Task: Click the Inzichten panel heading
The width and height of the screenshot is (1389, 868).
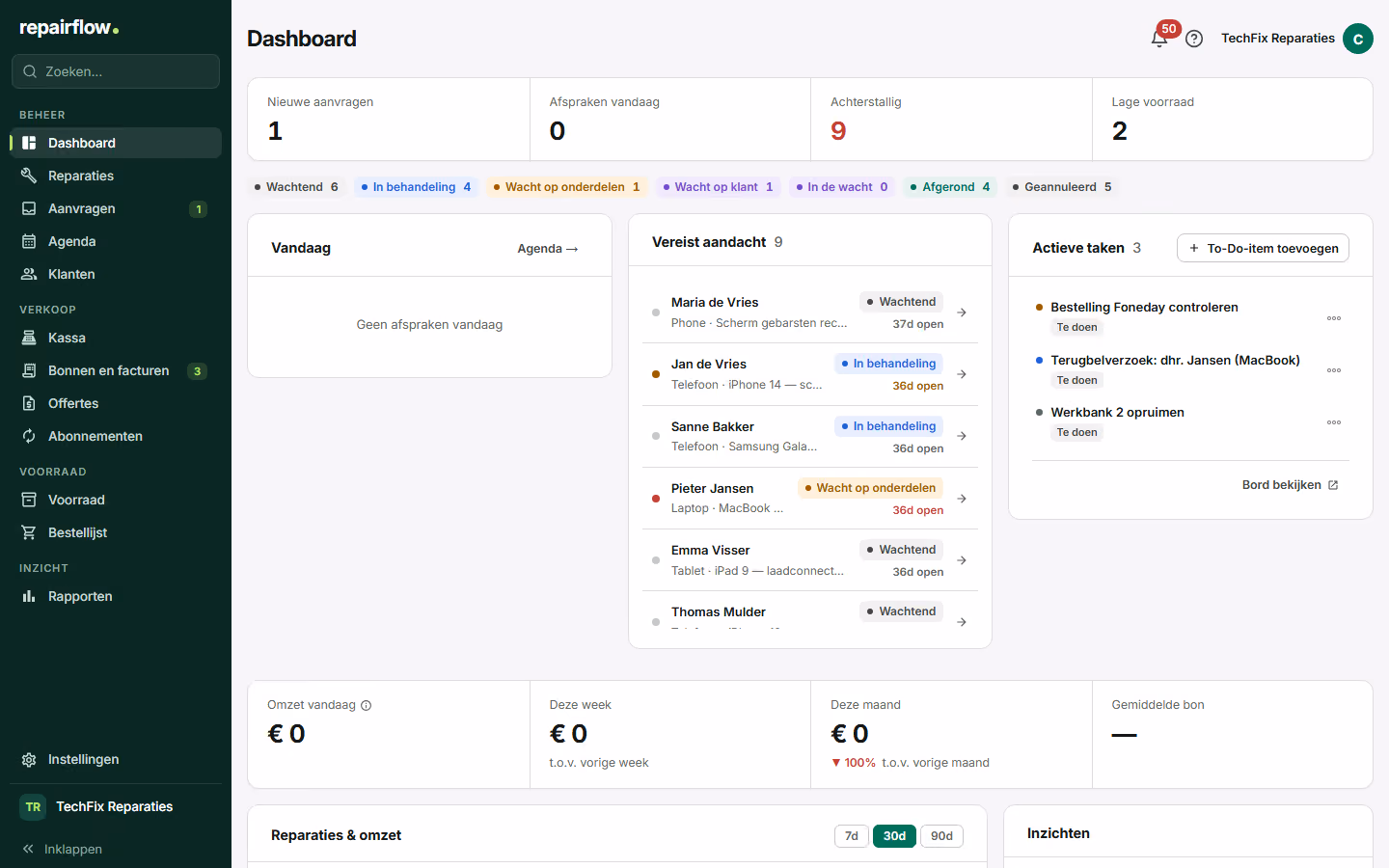Action: click(x=1058, y=833)
